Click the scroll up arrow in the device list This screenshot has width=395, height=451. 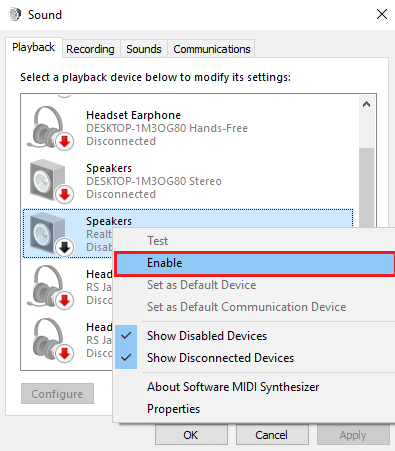(x=366, y=104)
